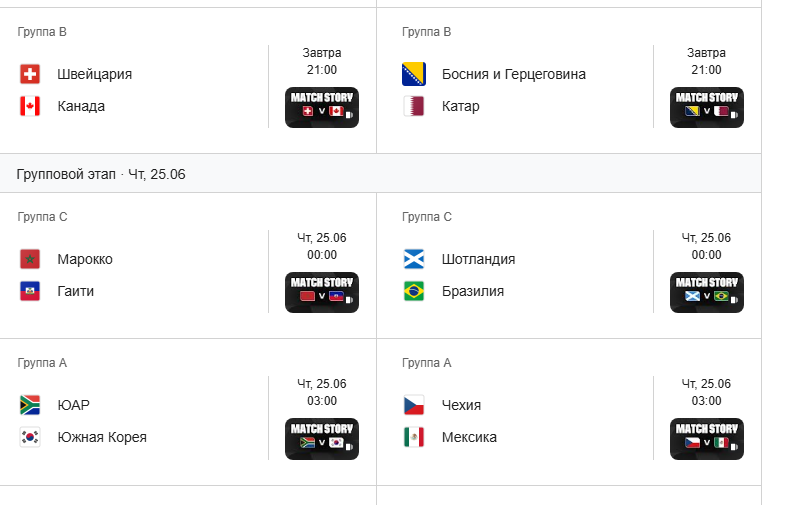Click the Групповой этап Чт, 25.06 header
805x505 pixels.
pyautogui.click(x=101, y=174)
